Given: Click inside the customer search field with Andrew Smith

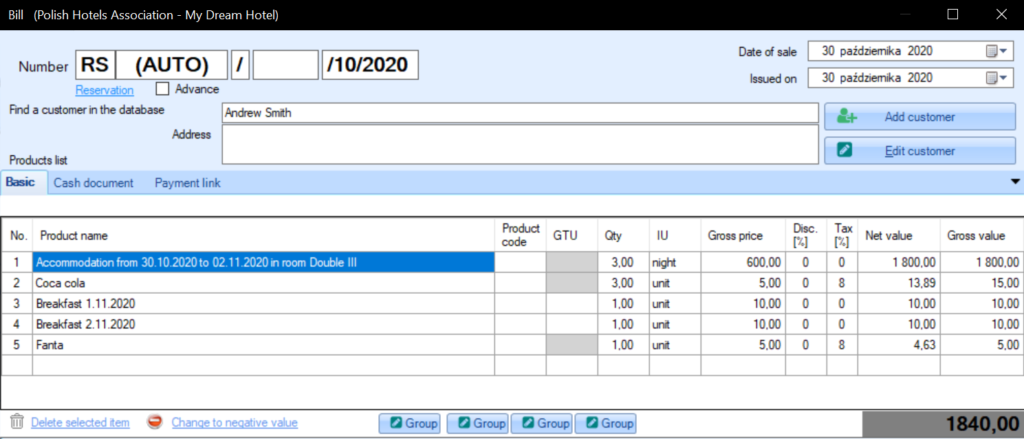Looking at the screenshot, I should pos(520,113).
